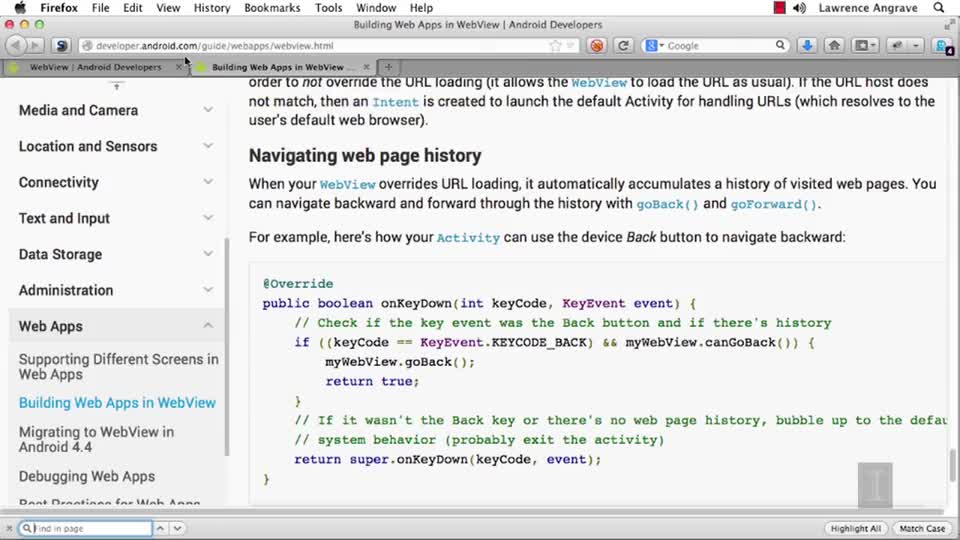The width and height of the screenshot is (960, 540).
Task: Open the Bookmarks menu
Action: coord(272,8)
